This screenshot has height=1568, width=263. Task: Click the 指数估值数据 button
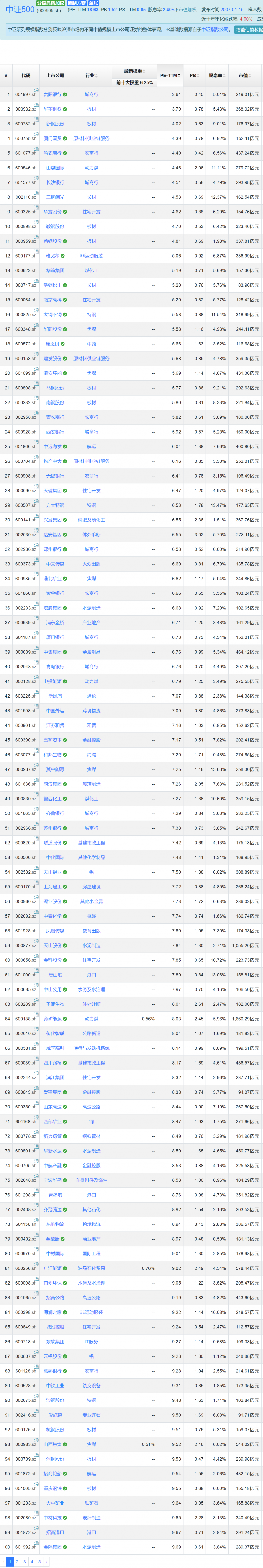248,29
